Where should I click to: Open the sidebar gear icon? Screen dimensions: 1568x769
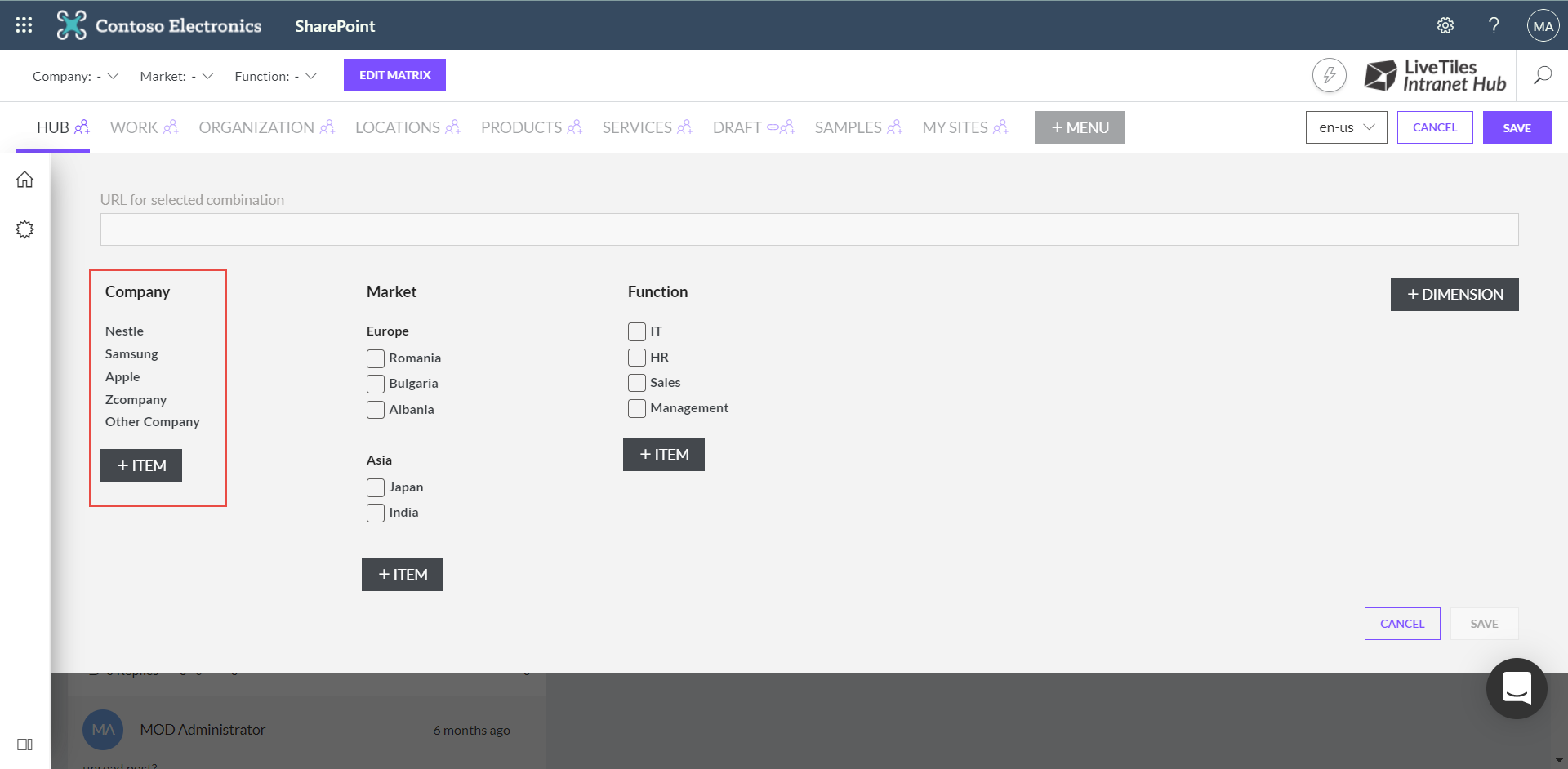(x=25, y=229)
